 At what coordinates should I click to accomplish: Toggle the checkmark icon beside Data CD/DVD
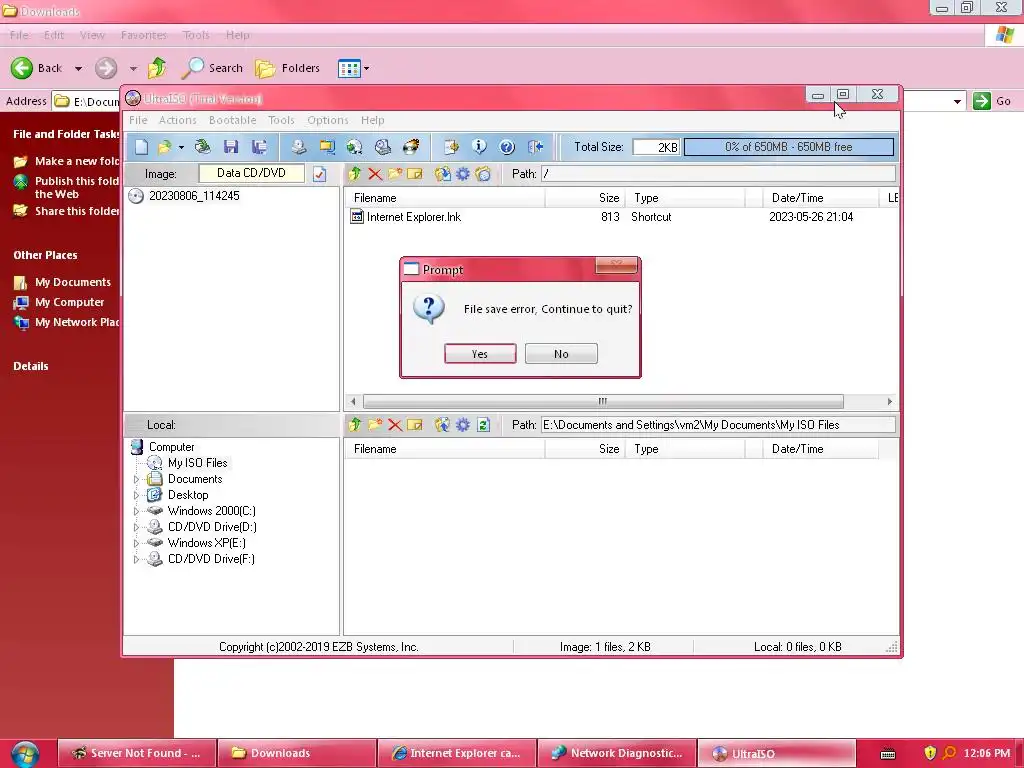click(319, 174)
